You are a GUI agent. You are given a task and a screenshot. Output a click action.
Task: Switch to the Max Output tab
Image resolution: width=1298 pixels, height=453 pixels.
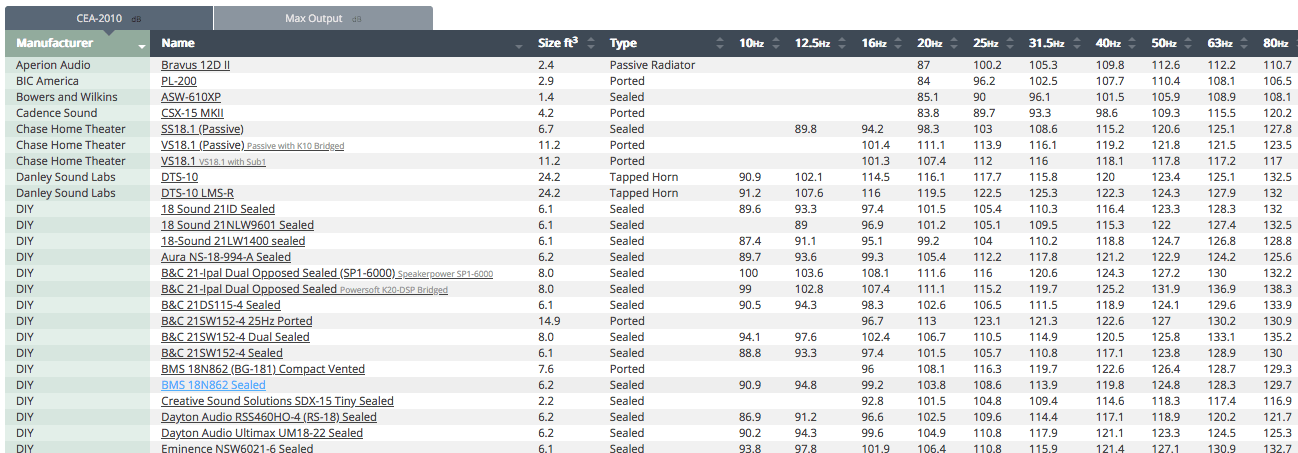click(323, 18)
